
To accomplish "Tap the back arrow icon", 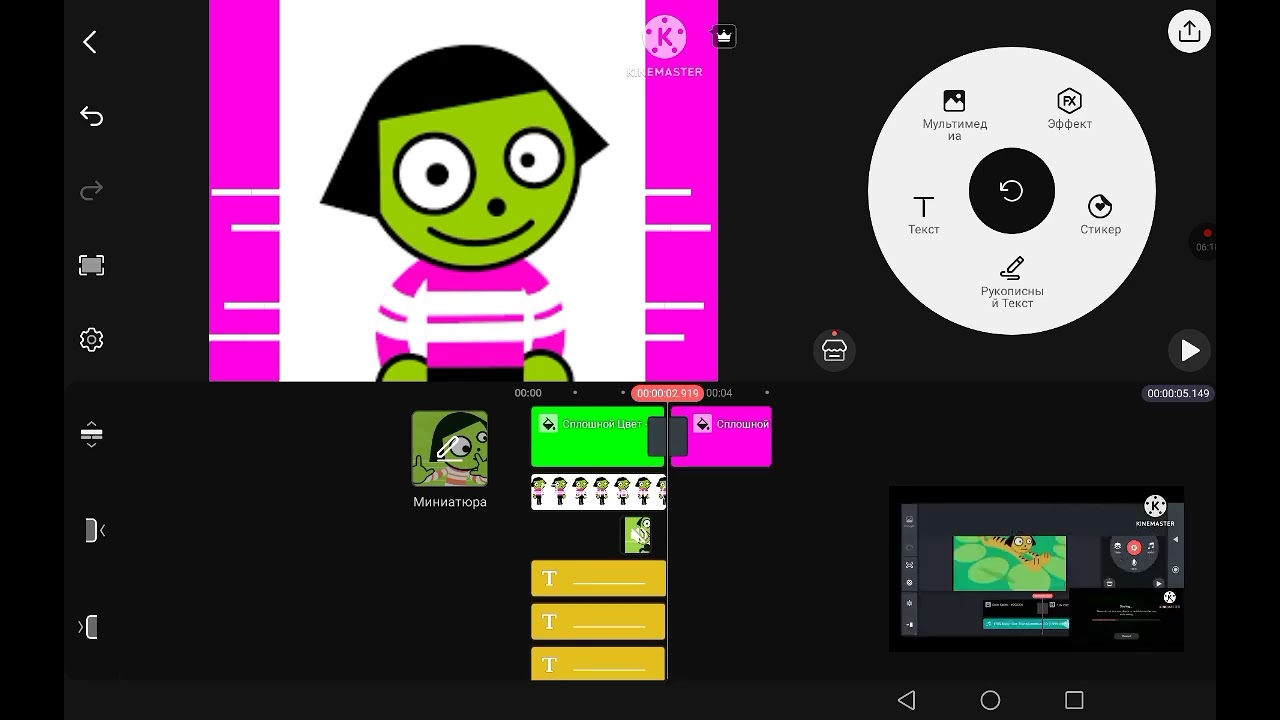I will (90, 42).
